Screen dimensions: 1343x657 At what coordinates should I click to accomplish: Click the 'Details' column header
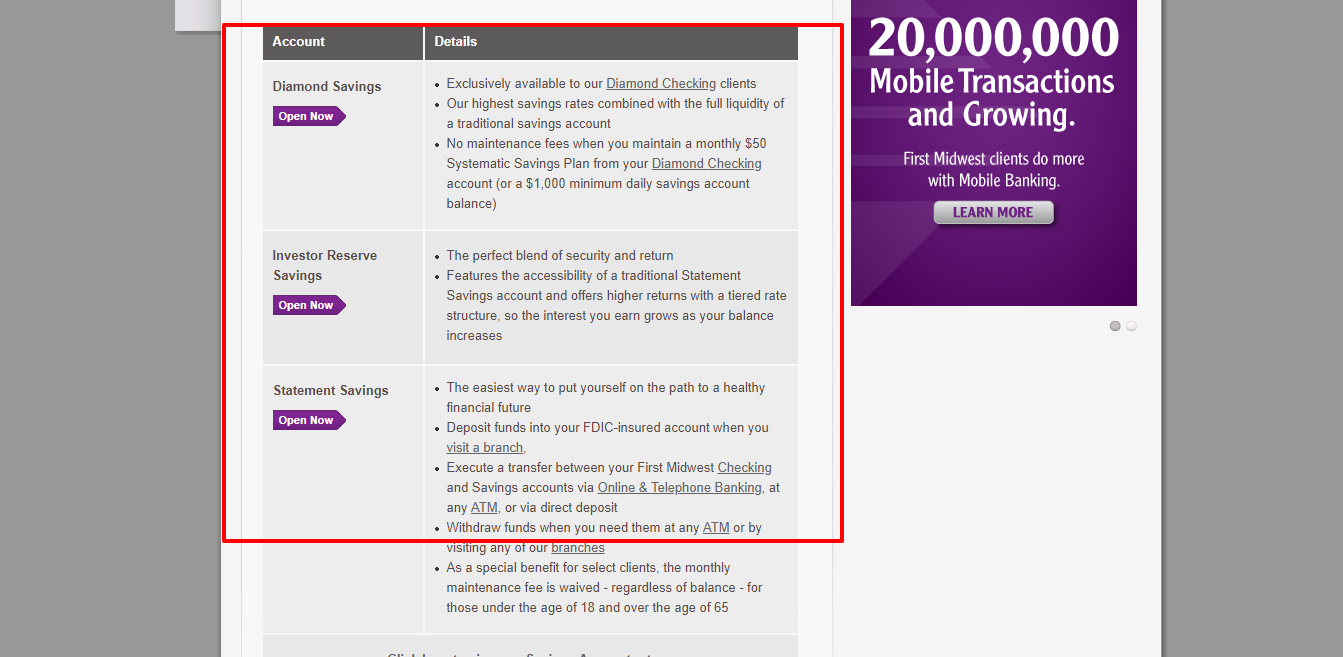pyautogui.click(x=456, y=42)
